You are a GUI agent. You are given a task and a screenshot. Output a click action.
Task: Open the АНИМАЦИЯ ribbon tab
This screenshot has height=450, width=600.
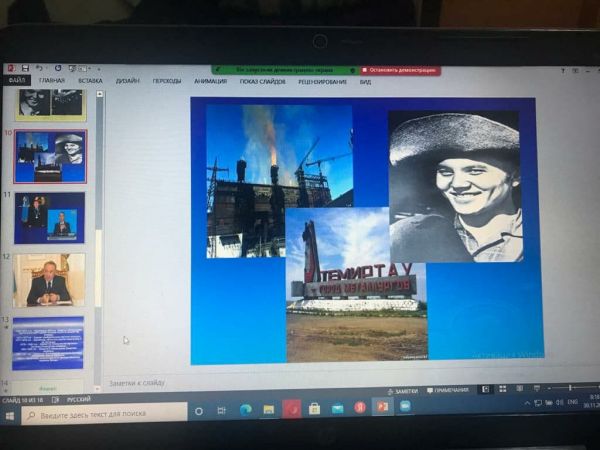click(x=210, y=81)
